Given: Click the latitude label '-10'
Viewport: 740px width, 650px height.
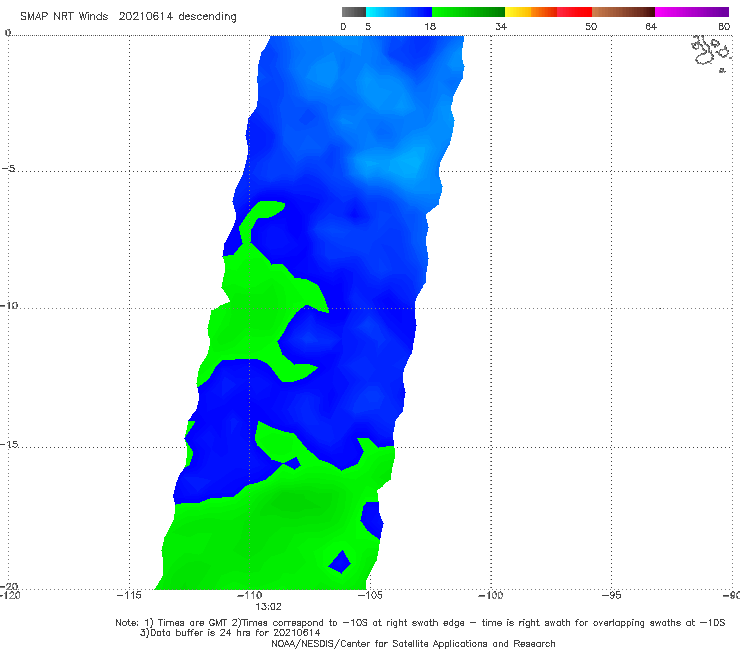Looking at the screenshot, I should click(8, 305).
